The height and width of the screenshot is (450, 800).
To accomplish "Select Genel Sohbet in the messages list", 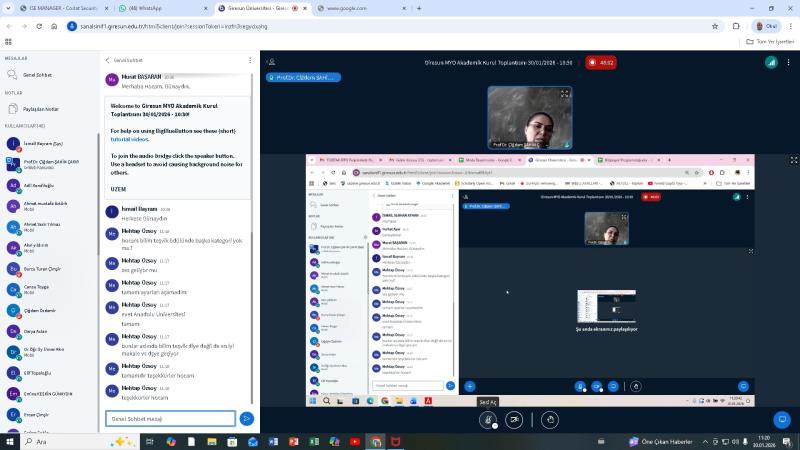I will (x=37, y=75).
